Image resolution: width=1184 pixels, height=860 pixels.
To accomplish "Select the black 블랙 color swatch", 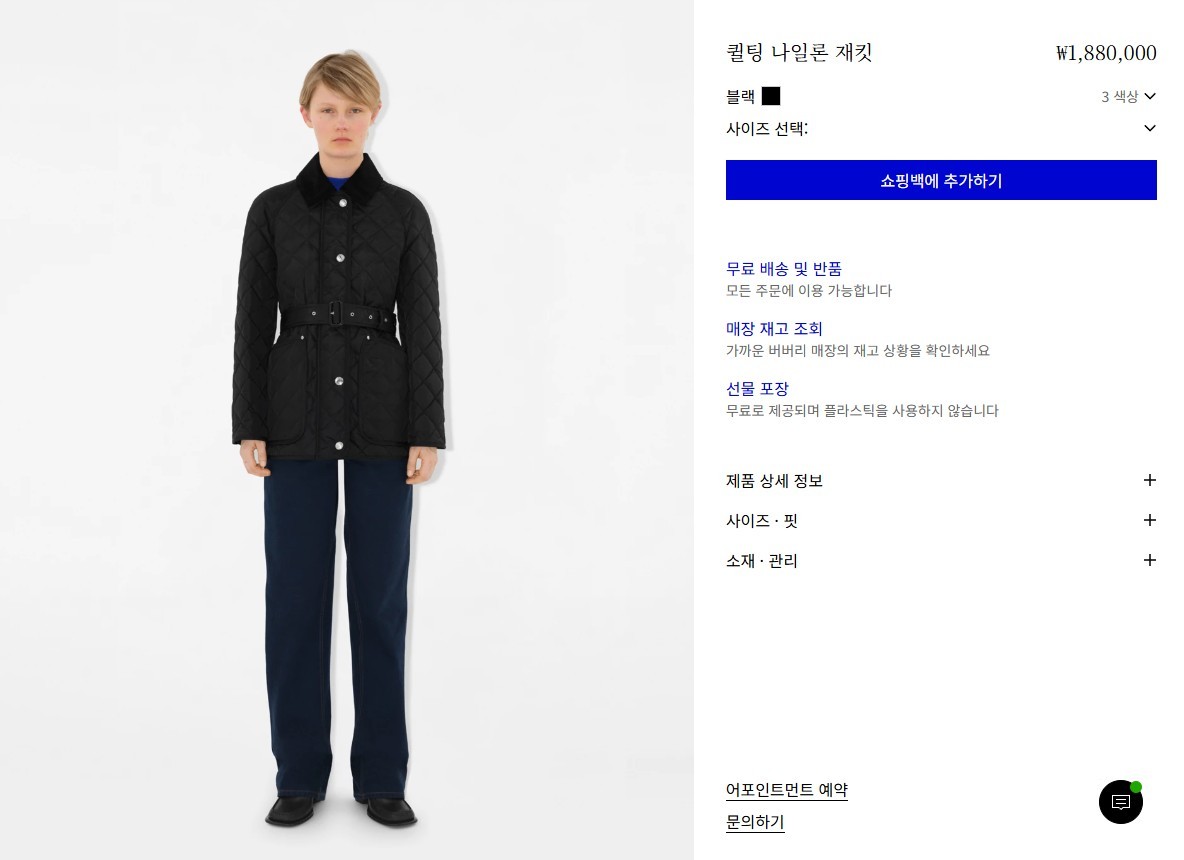I will 771,96.
